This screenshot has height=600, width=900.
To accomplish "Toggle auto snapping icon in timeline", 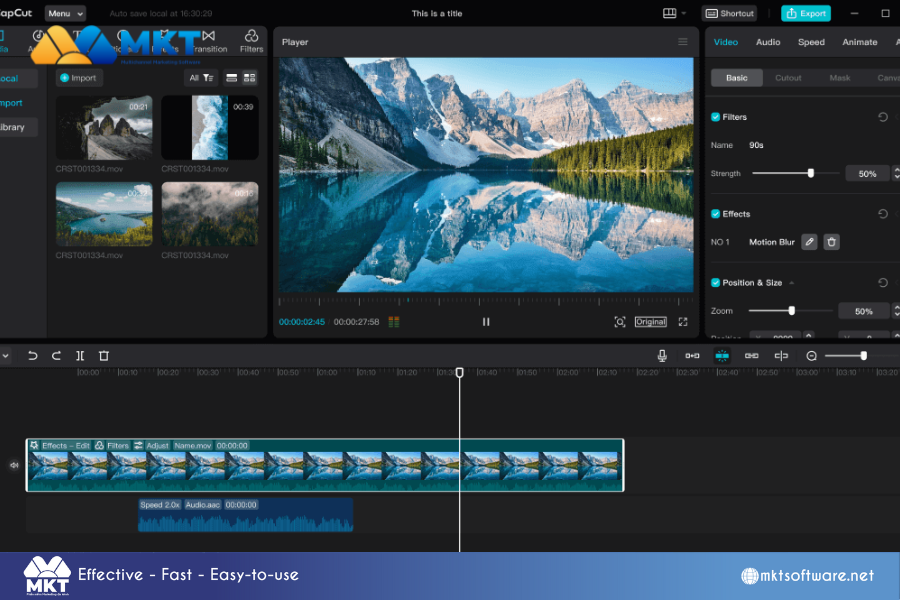I will 722,356.
